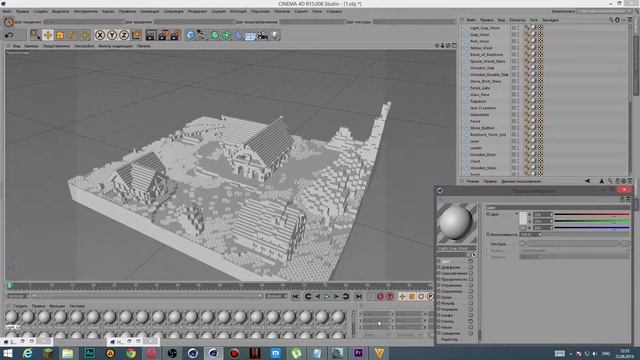Screen dimensions: 640x360
Task: Toggle Z axis lock
Action: click(x=124, y=36)
